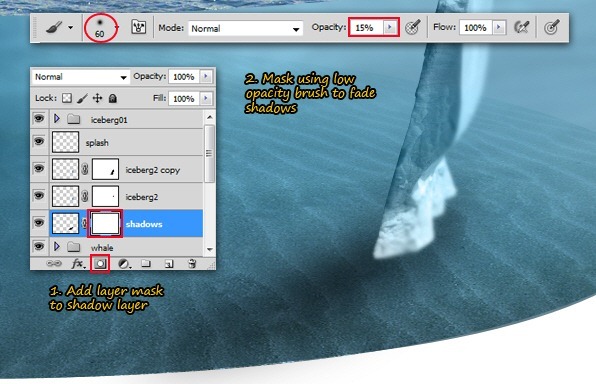This screenshot has width=596, height=384.
Task: Open the layer blend mode Normal dropdown
Action: point(80,77)
